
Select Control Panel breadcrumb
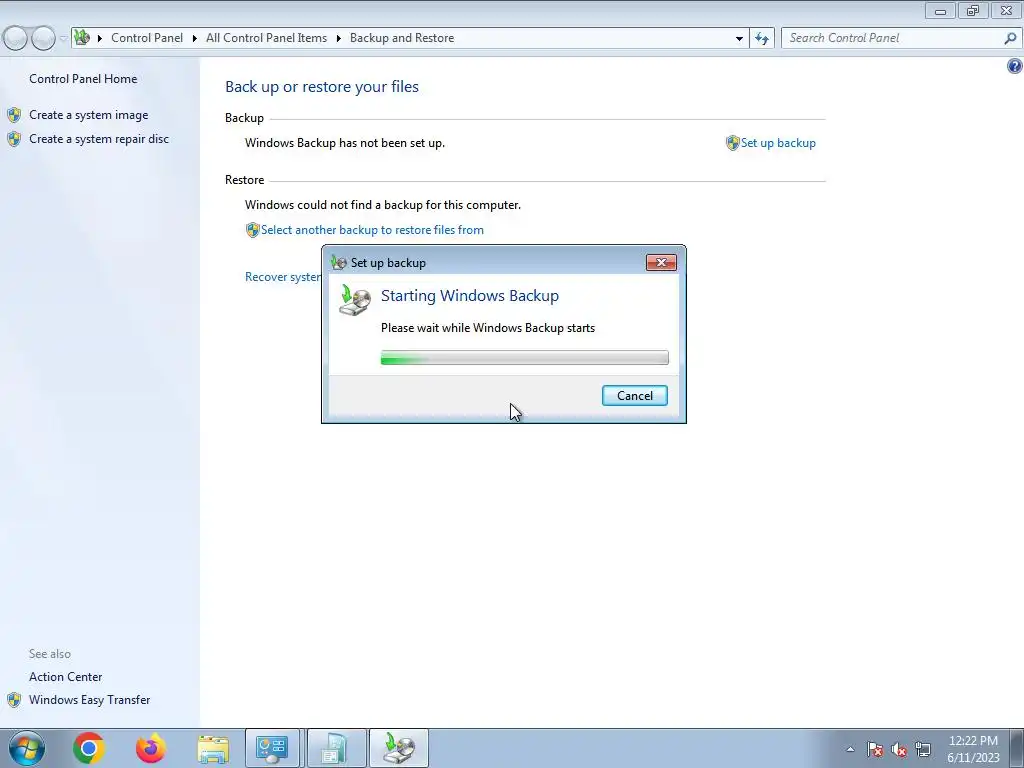click(147, 38)
